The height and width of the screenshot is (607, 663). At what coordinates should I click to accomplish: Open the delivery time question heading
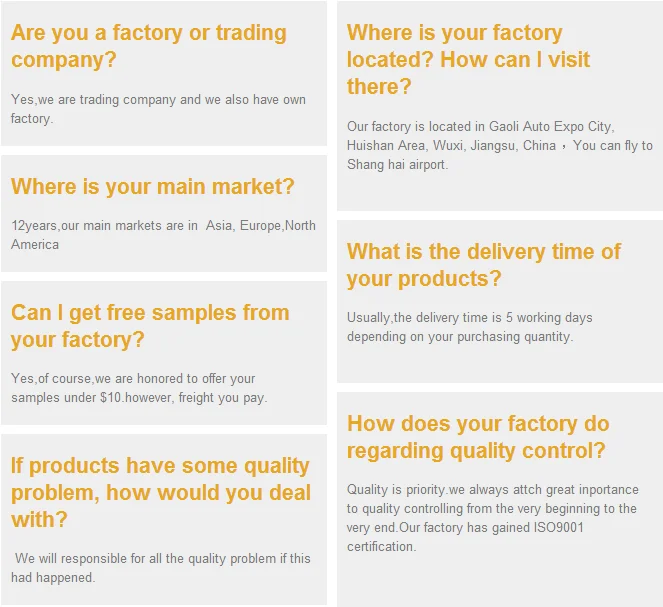pyautogui.click(x=483, y=264)
